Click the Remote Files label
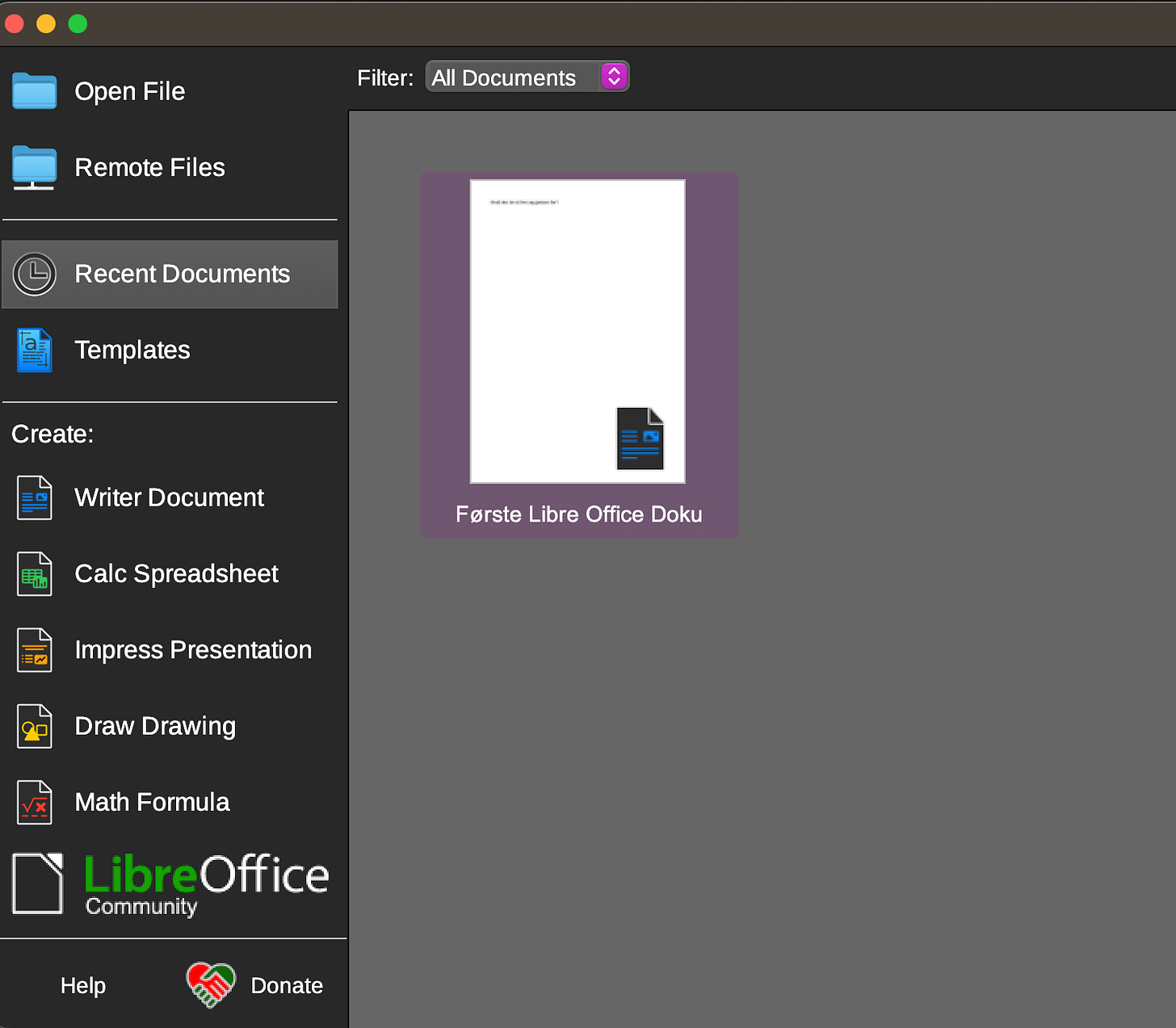1176x1028 pixels. coord(149,167)
